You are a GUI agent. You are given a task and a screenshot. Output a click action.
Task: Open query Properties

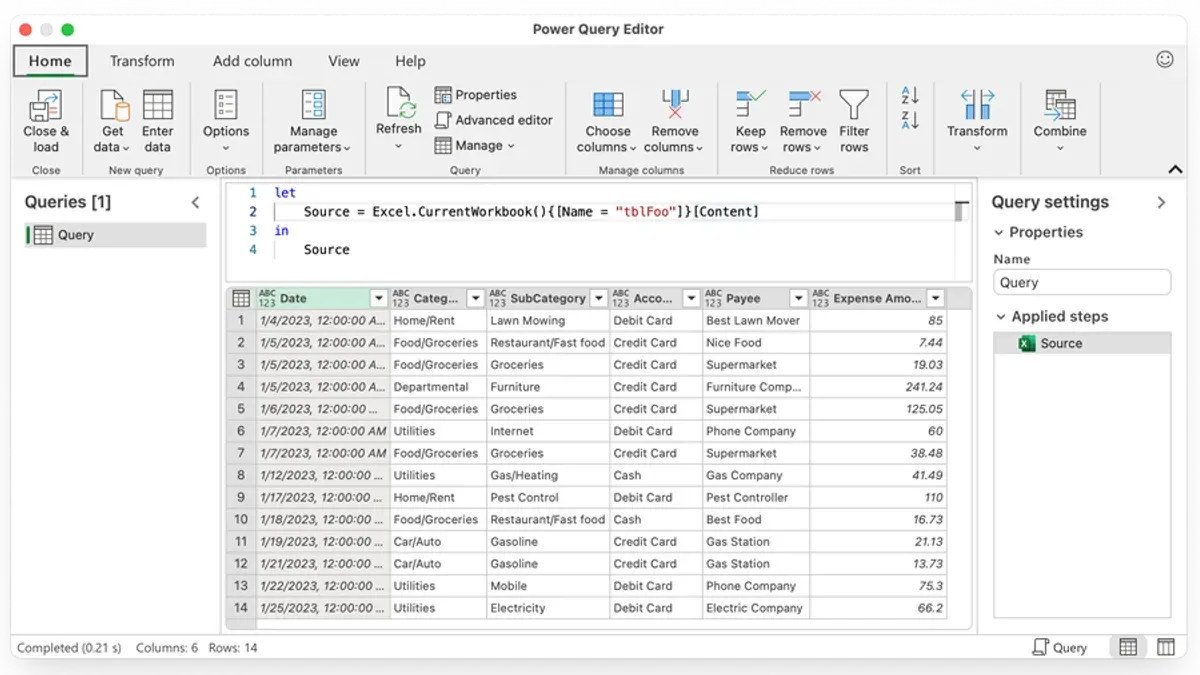(476, 95)
